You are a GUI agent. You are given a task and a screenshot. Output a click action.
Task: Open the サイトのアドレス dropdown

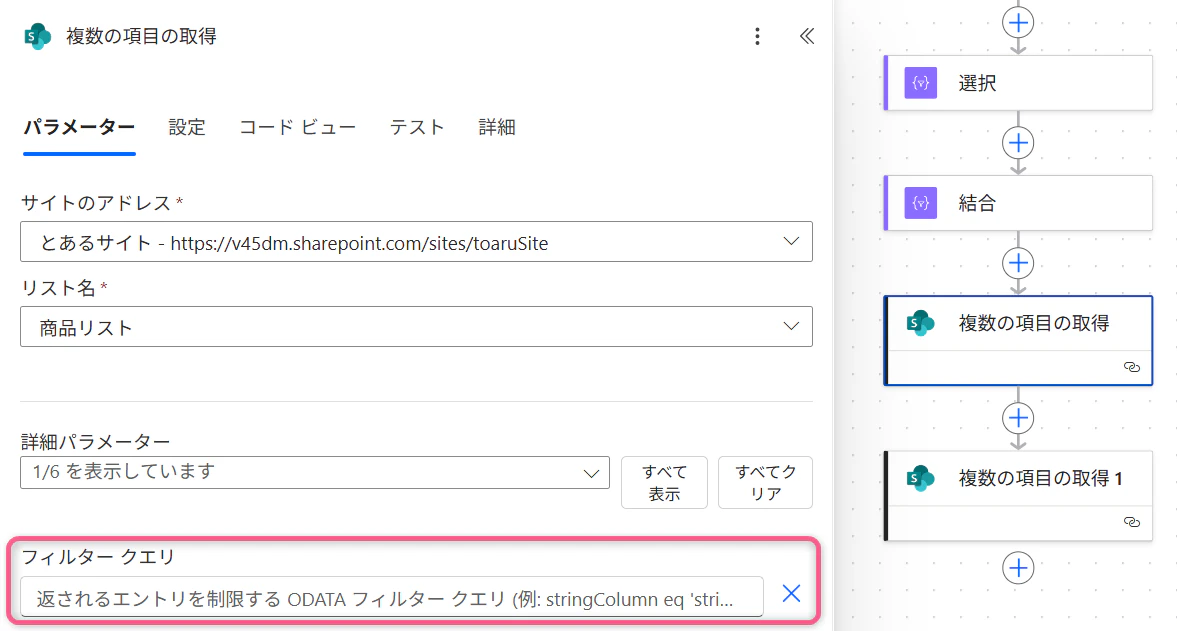click(x=791, y=241)
